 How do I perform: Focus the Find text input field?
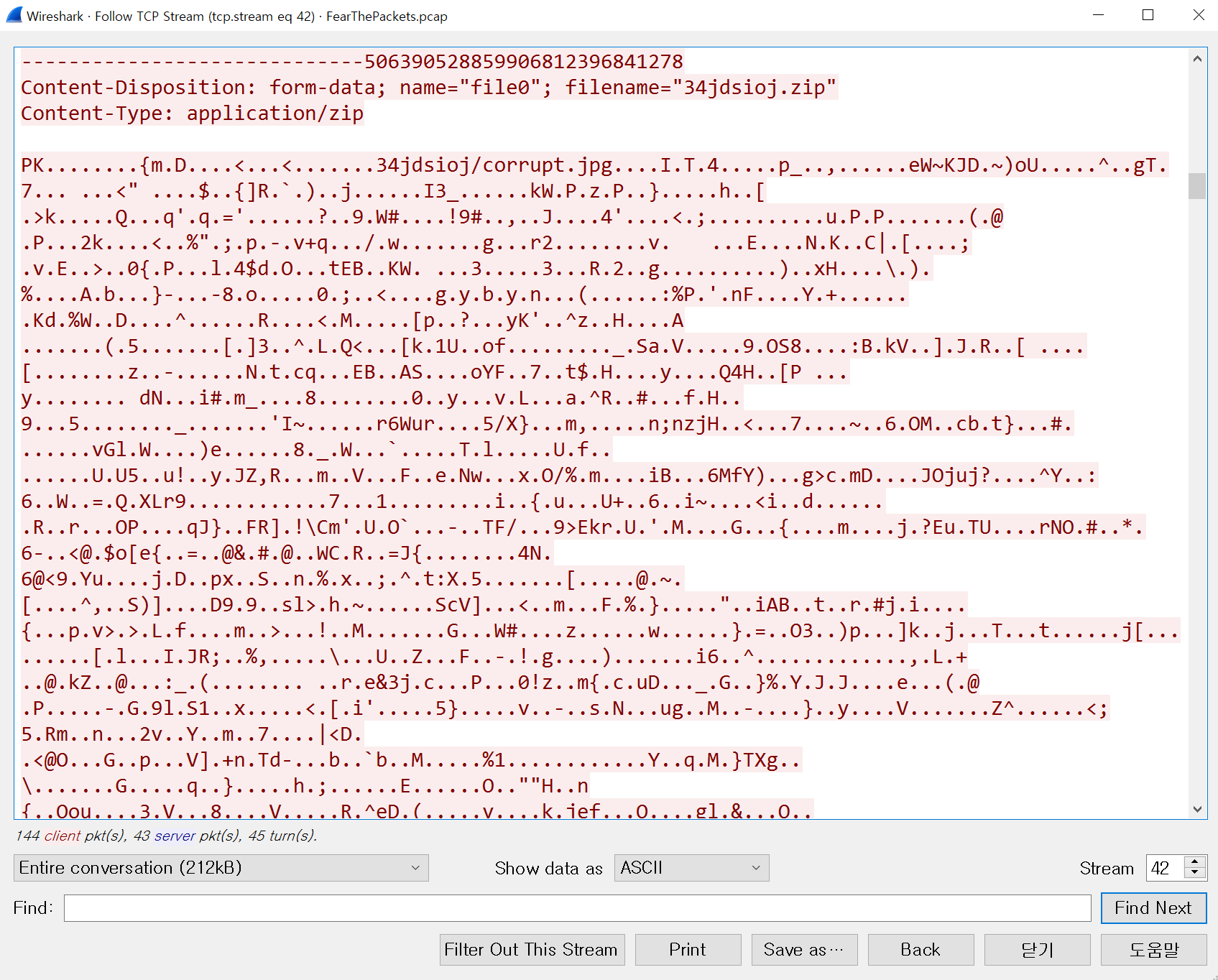click(577, 908)
